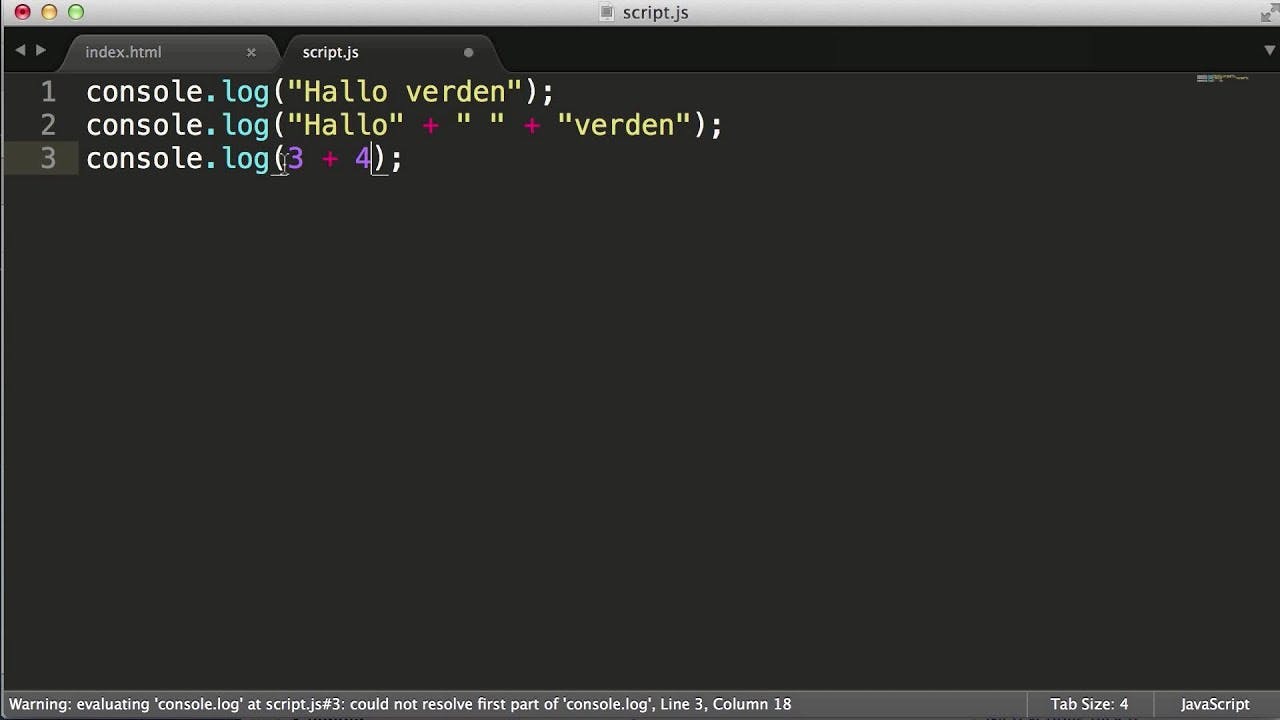Click the "Hallo verden" string on line 1
Viewport: 1280px width, 720px height.
pyautogui.click(x=404, y=92)
